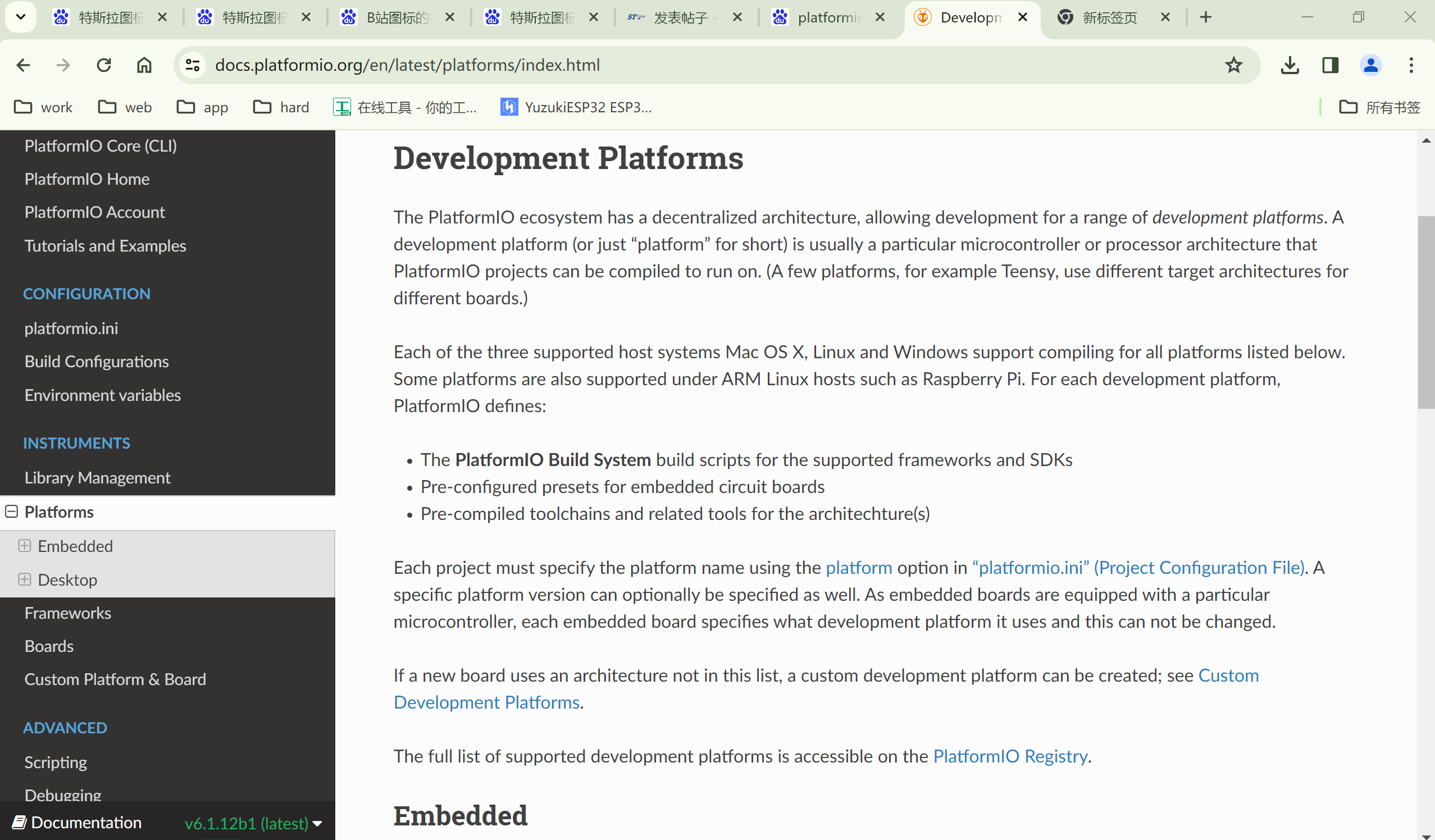Reload the current page
This screenshot has width=1435, height=840.
(x=104, y=66)
